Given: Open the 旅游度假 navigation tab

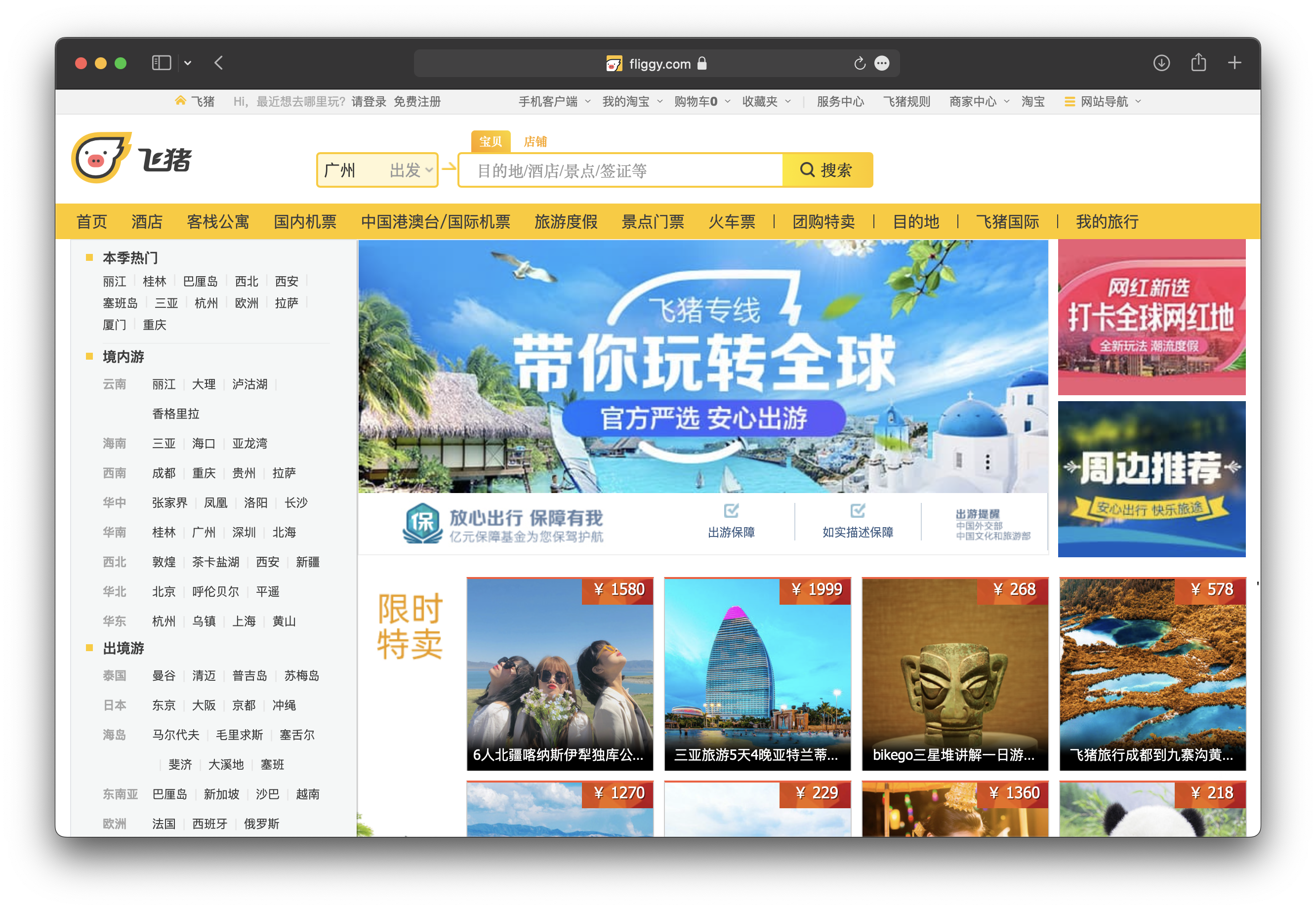Looking at the screenshot, I should click(x=566, y=222).
